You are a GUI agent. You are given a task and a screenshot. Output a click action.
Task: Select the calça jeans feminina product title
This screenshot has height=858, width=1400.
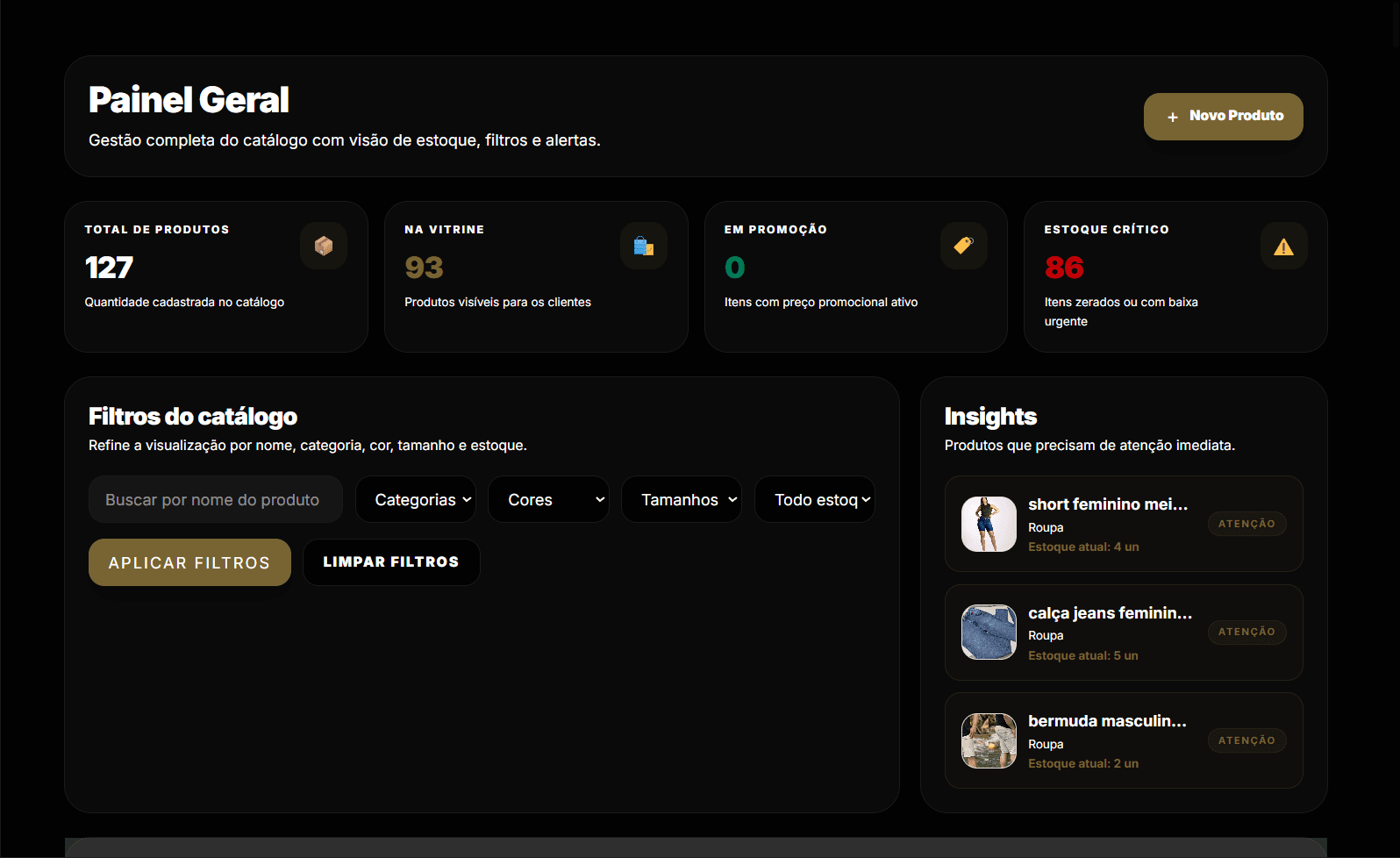pos(1110,613)
